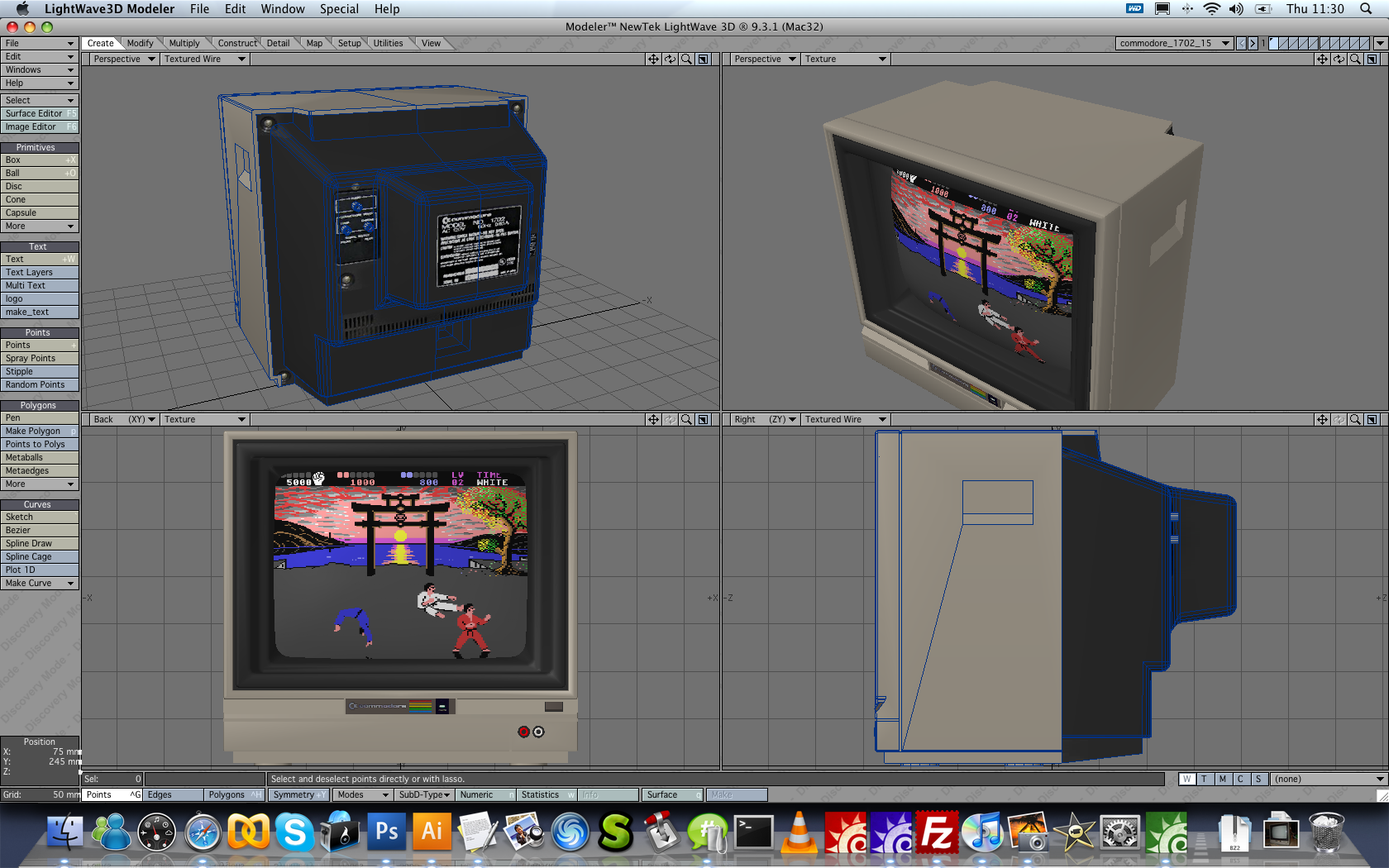Open Safari compass icon in Dock
Viewport: 1389px width, 868px height.
(203, 832)
